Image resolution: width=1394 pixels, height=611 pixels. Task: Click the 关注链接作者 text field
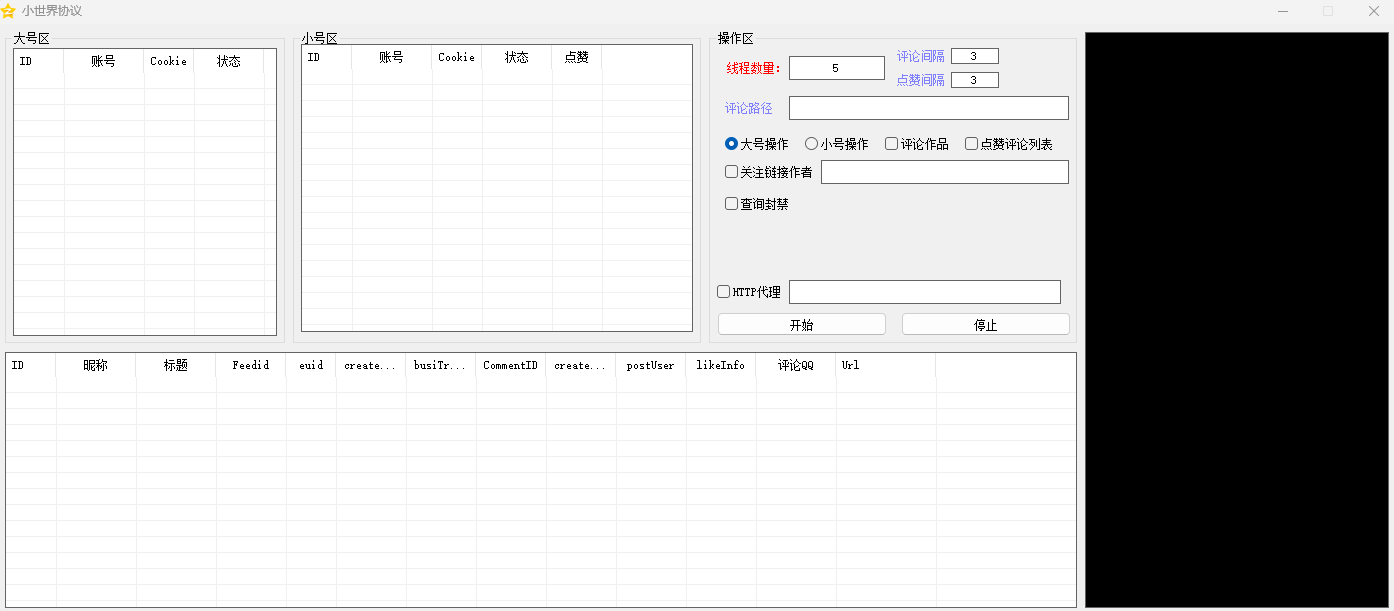pyautogui.click(x=944, y=172)
